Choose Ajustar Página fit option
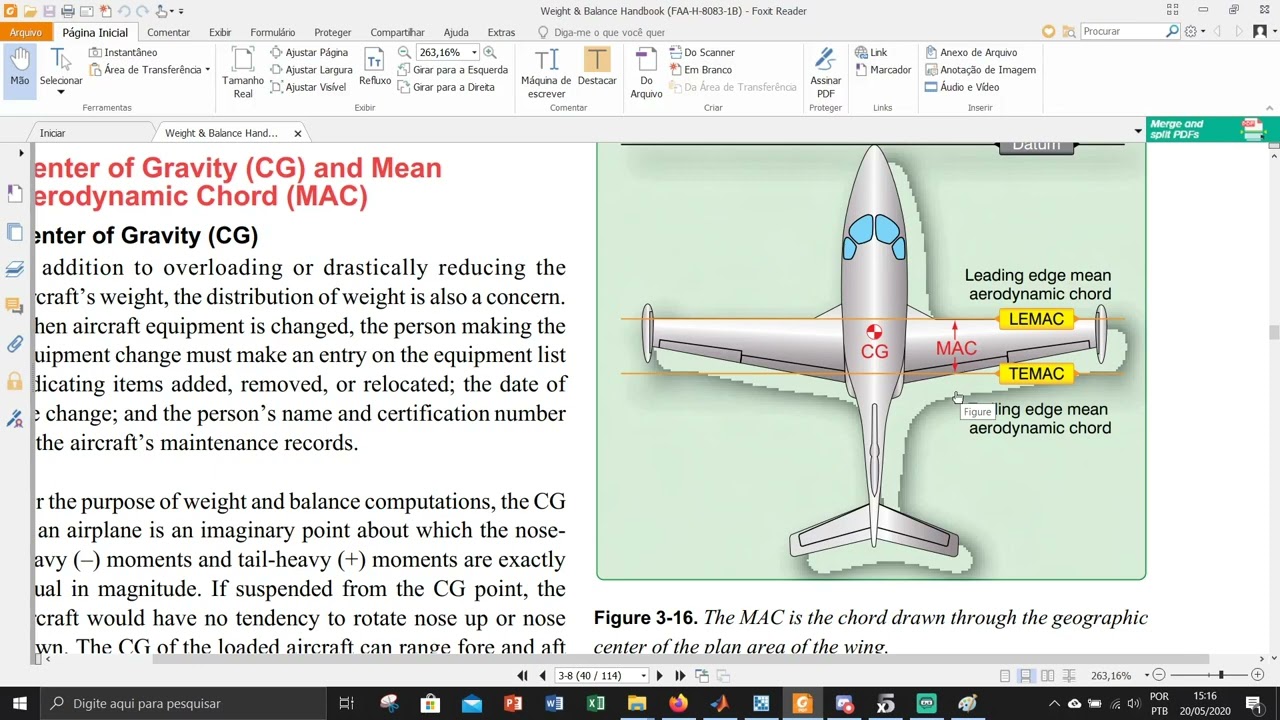This screenshot has width=1280, height=720. click(x=309, y=52)
